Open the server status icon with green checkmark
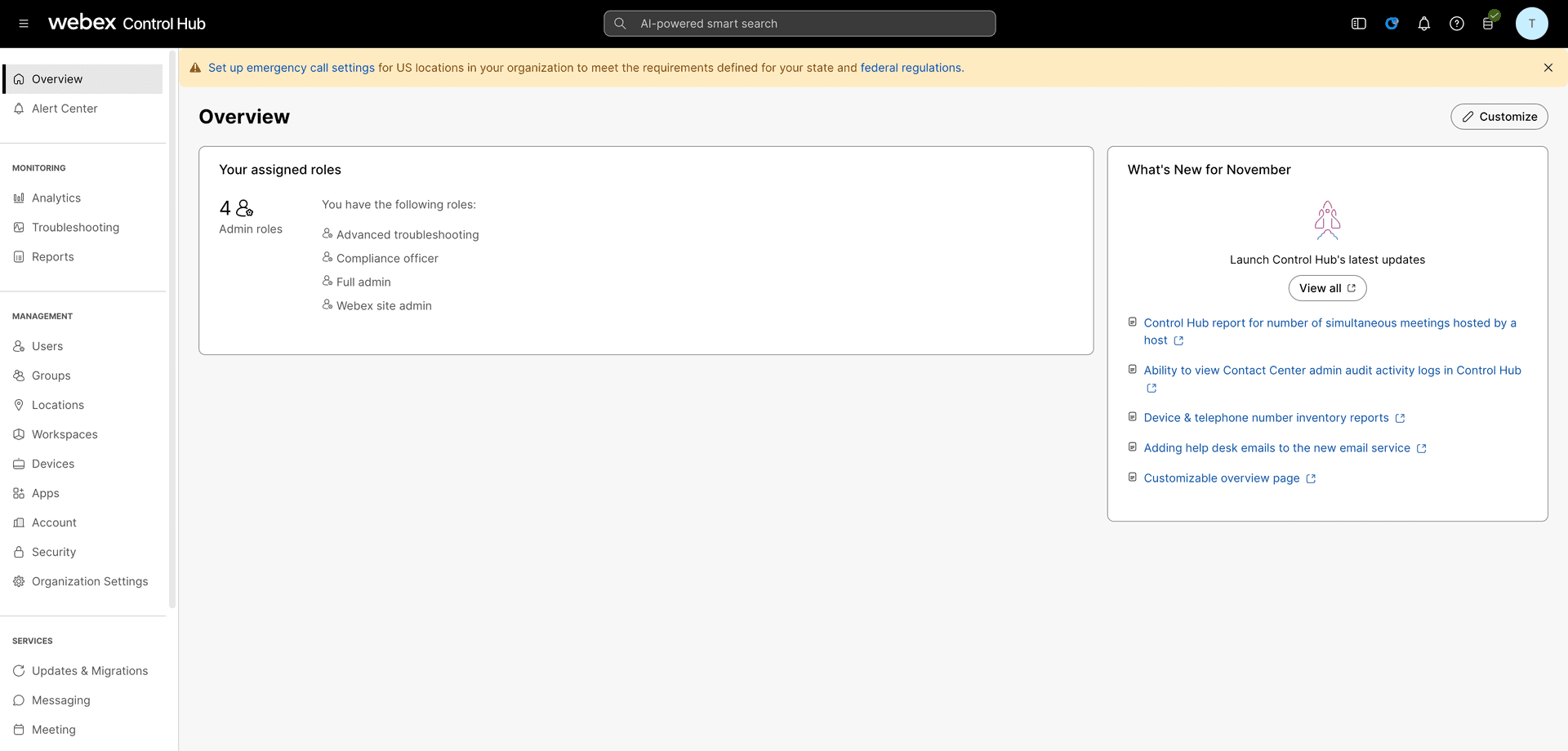The width and height of the screenshot is (1568, 751). pos(1489,24)
